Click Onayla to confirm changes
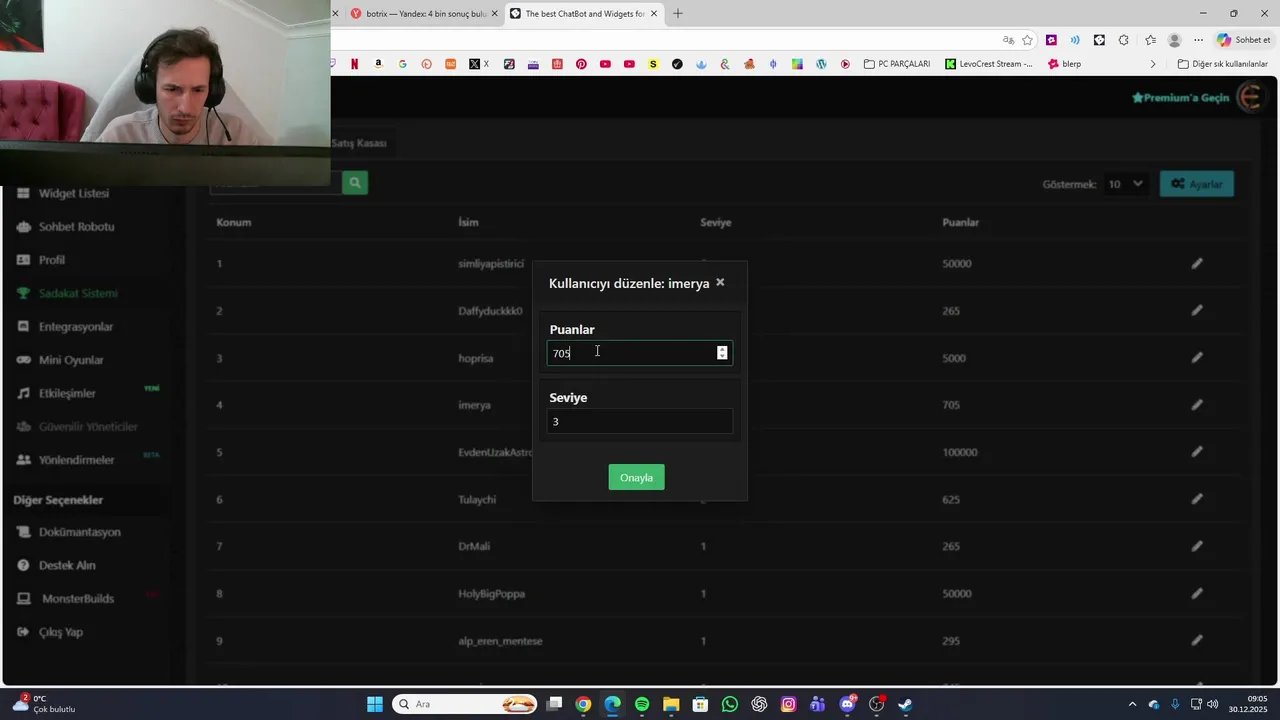The width and height of the screenshot is (1280, 720). tap(636, 478)
